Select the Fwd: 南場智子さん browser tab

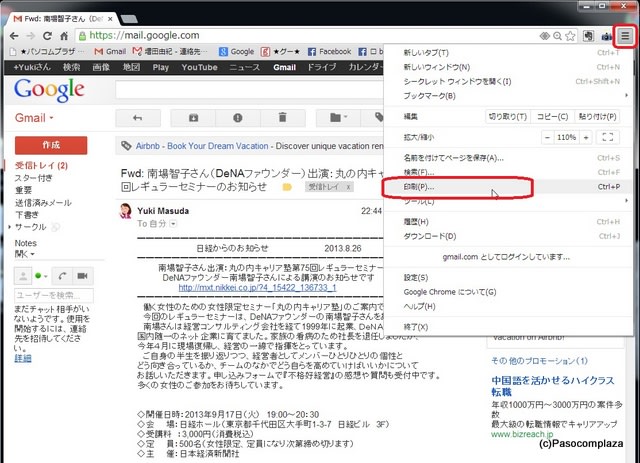pyautogui.click(x=63, y=19)
